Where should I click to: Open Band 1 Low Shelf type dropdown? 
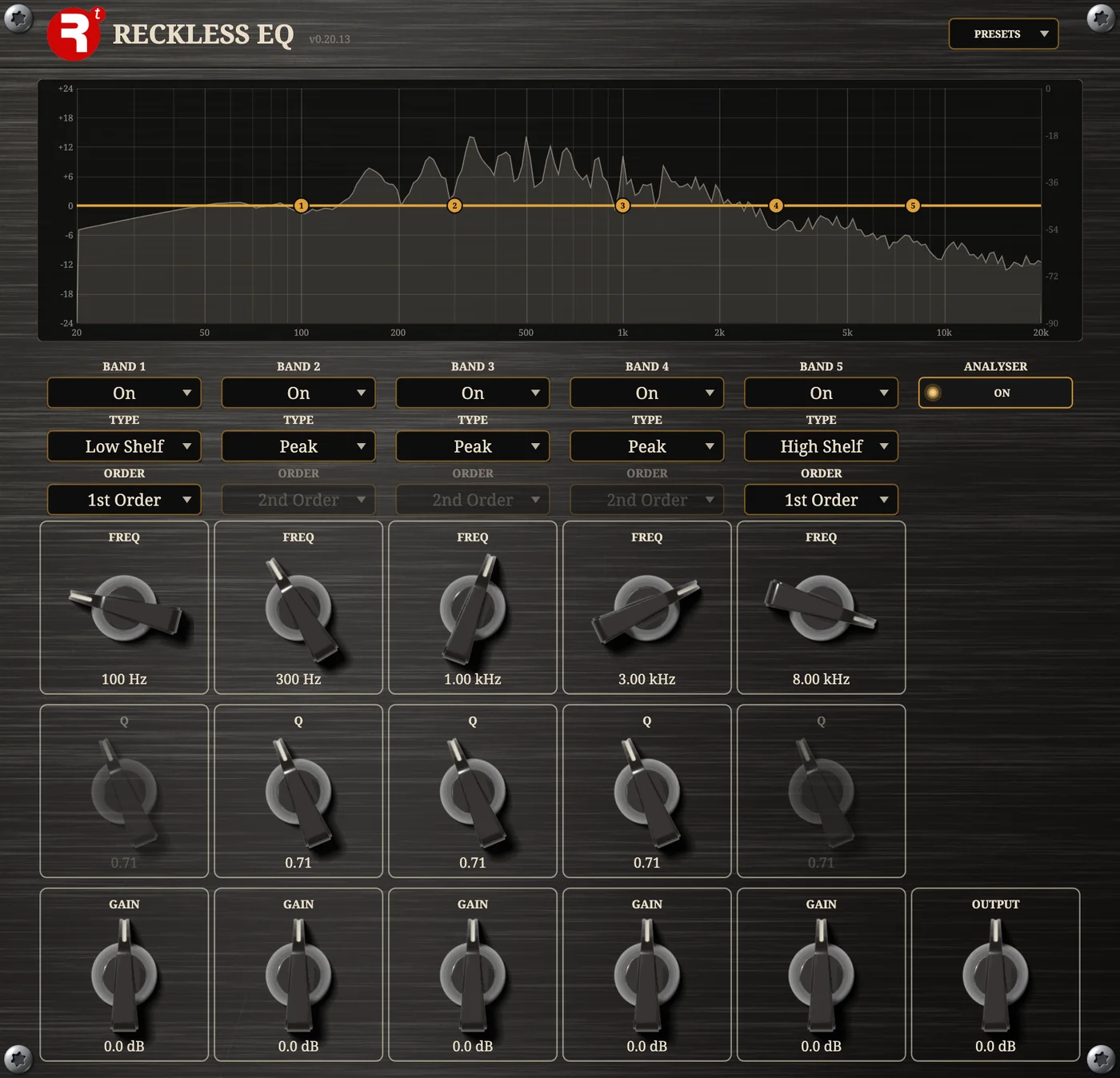(x=124, y=446)
